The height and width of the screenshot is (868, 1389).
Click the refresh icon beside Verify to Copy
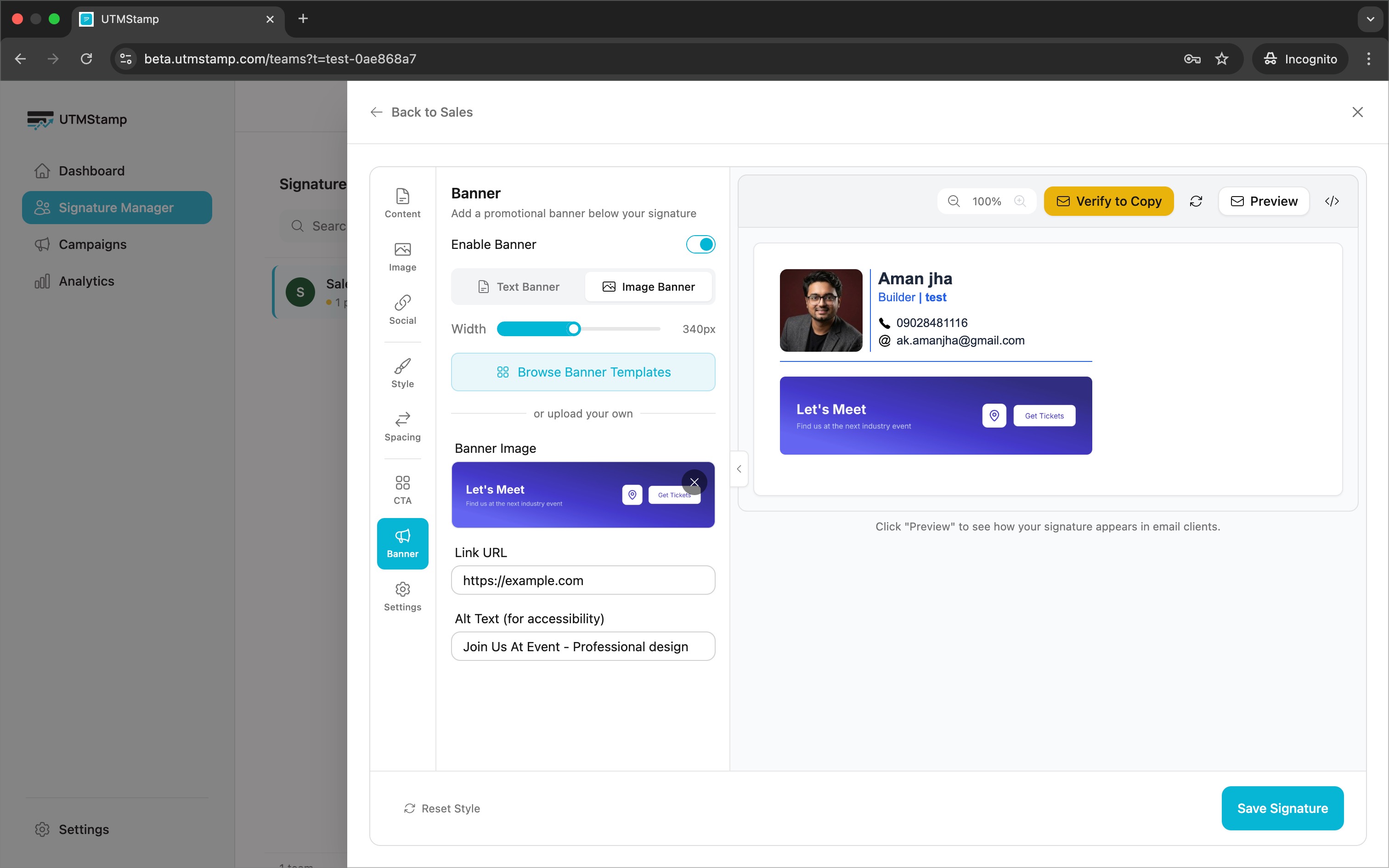point(1197,201)
